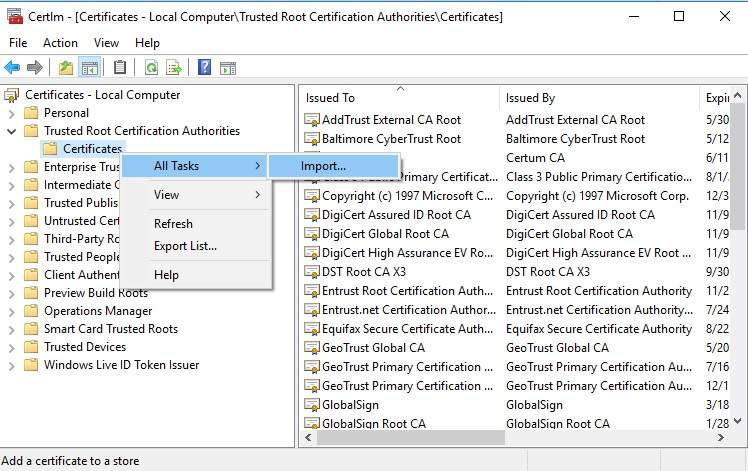Open the Action menu in menu bar
The image size is (748, 471).
pyautogui.click(x=60, y=43)
